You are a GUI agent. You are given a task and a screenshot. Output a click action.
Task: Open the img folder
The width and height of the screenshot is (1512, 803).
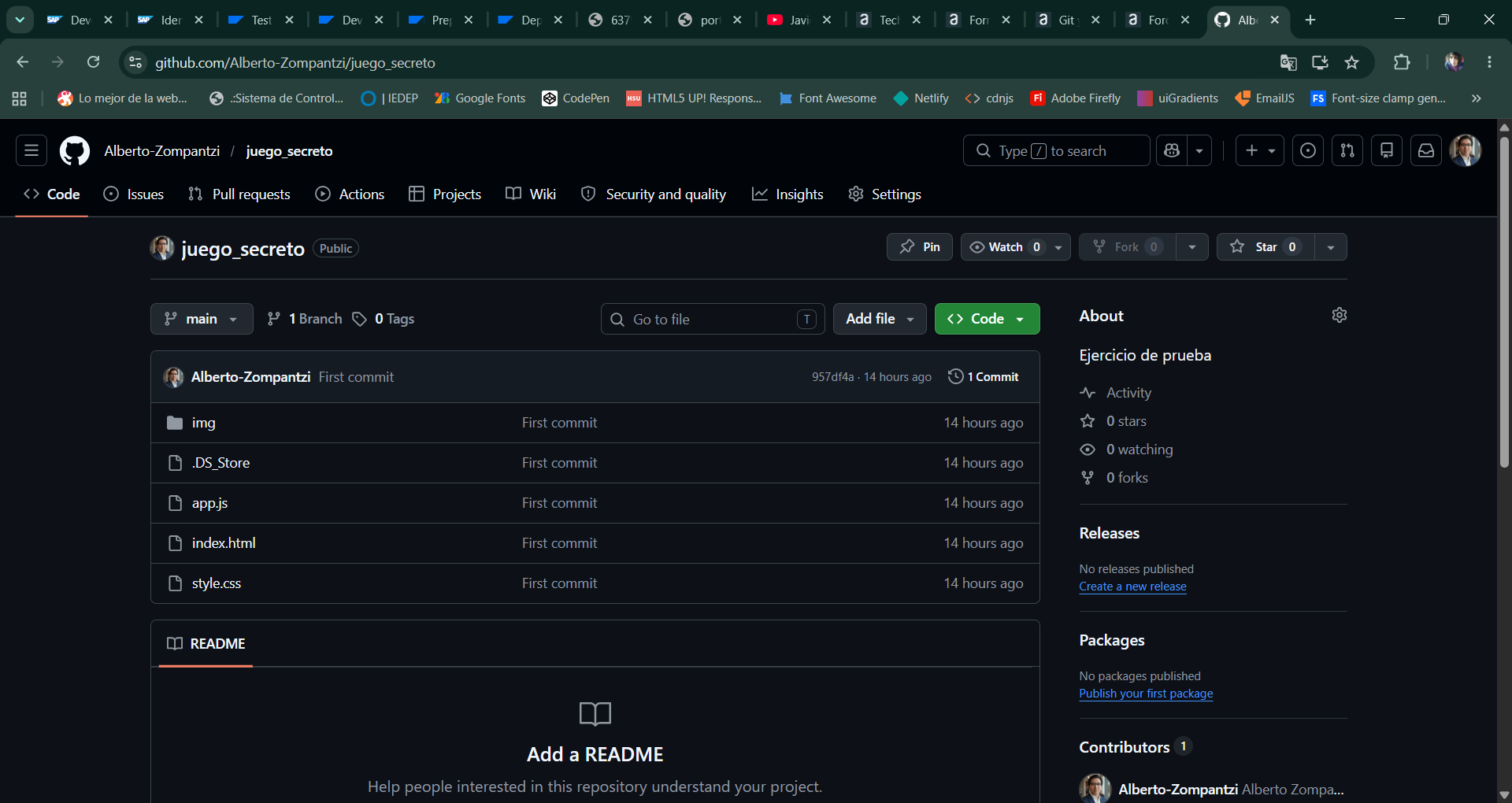coord(203,423)
